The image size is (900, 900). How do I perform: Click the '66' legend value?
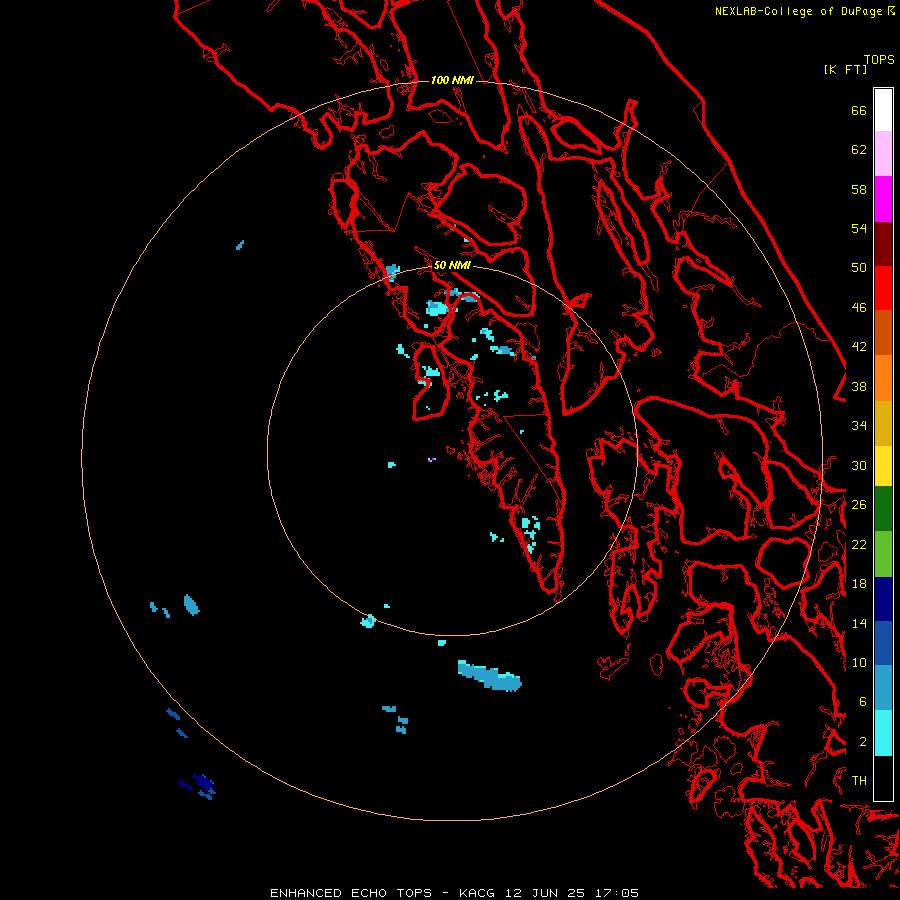859,110
